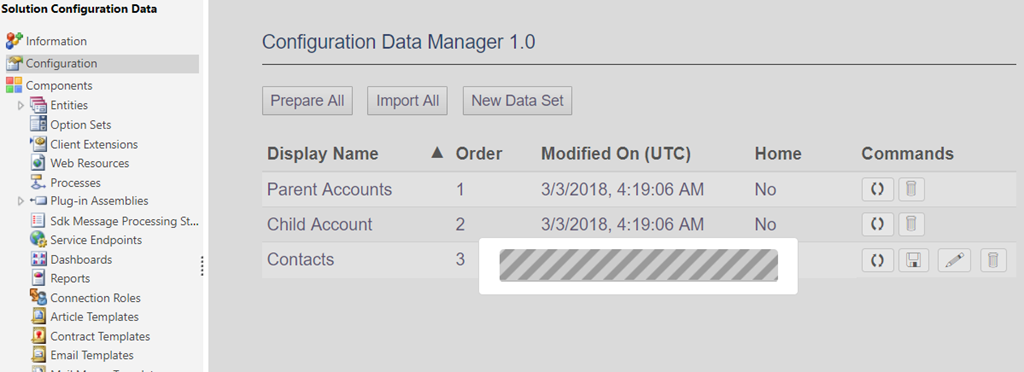
Task: Click the Processes icon
Action: [39, 182]
